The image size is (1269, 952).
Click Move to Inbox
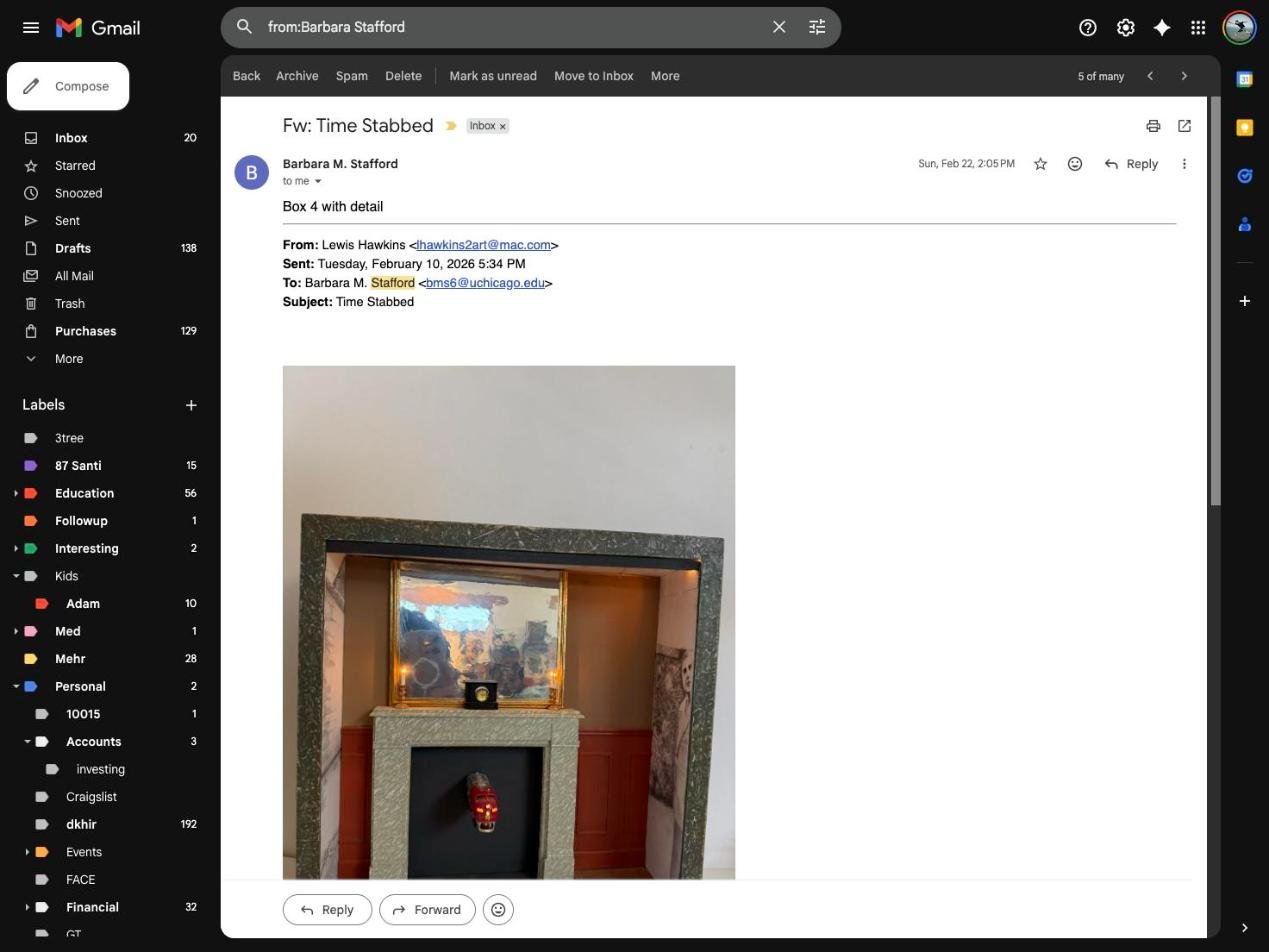pos(594,76)
